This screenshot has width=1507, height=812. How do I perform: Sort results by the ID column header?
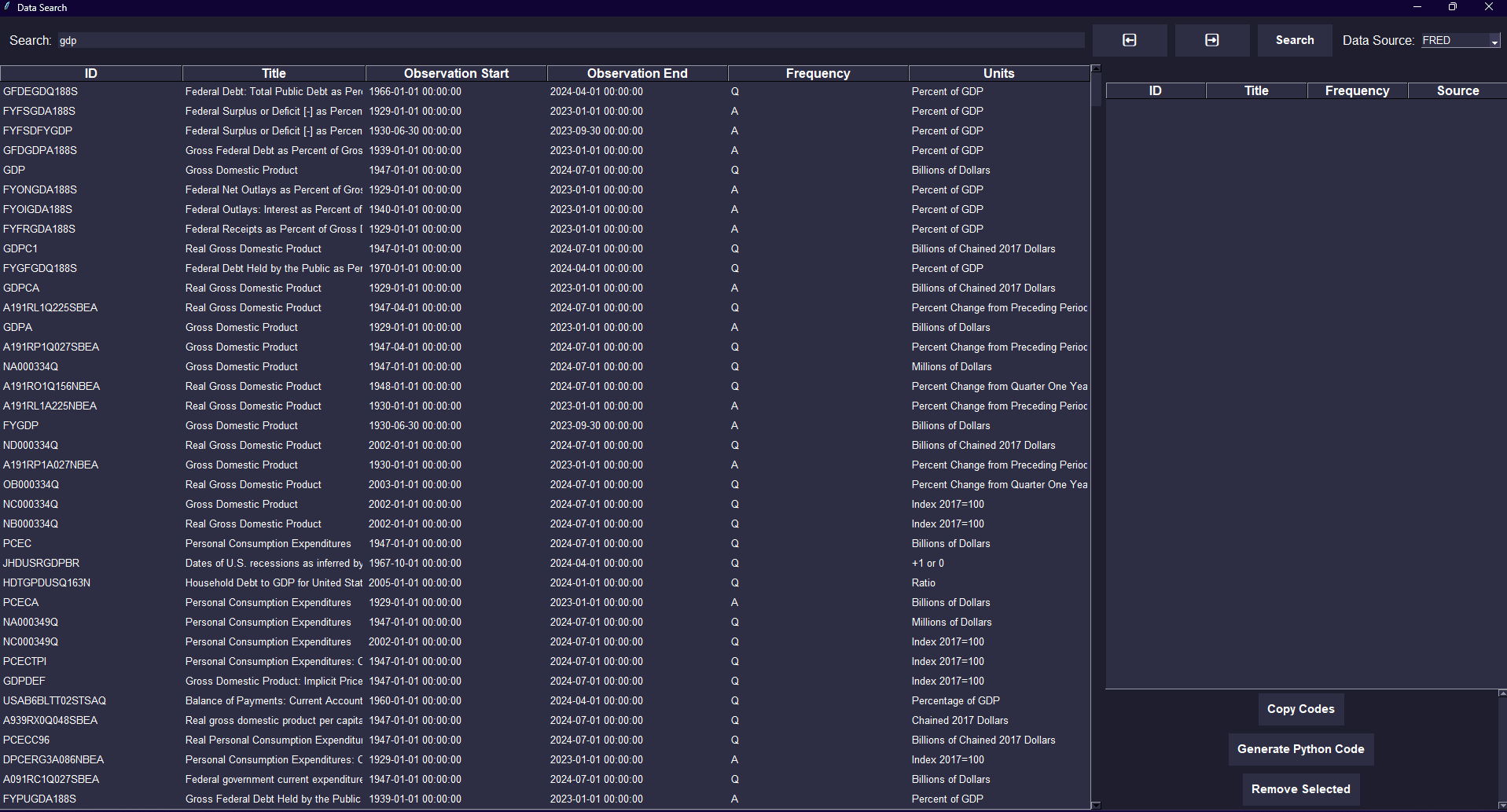pos(91,73)
